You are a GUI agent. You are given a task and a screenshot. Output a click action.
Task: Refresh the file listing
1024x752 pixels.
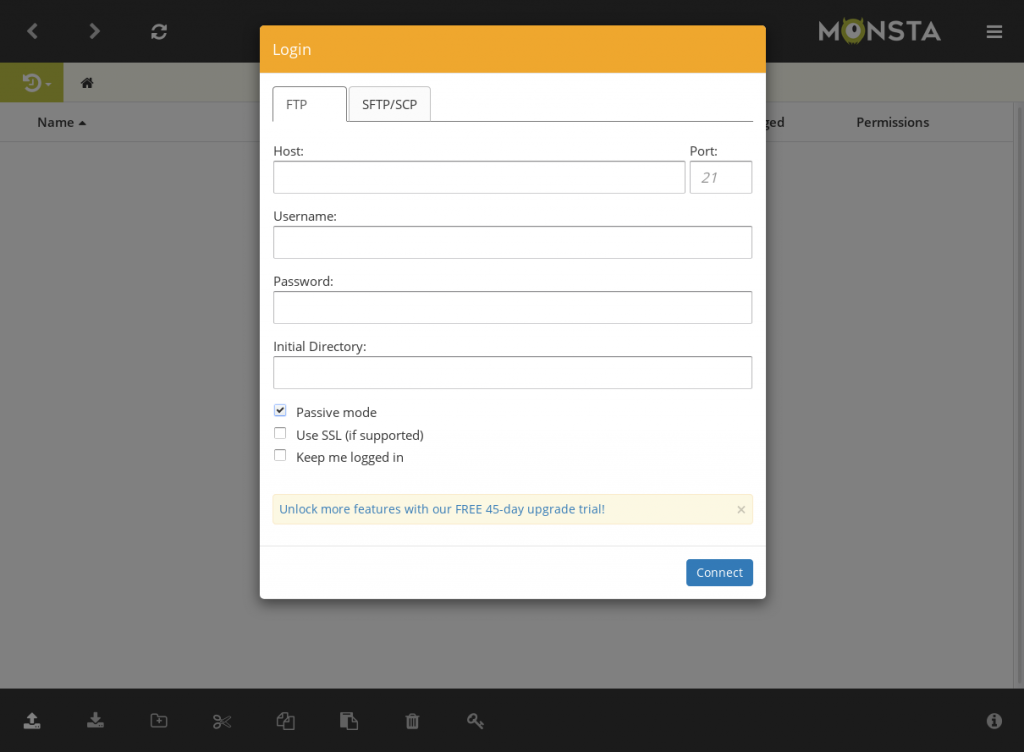(x=159, y=31)
